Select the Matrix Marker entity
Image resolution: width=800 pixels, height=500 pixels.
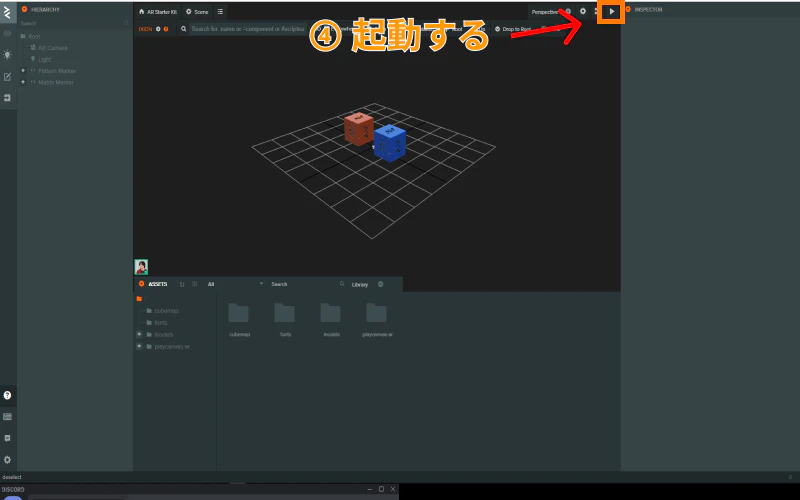pos(56,82)
